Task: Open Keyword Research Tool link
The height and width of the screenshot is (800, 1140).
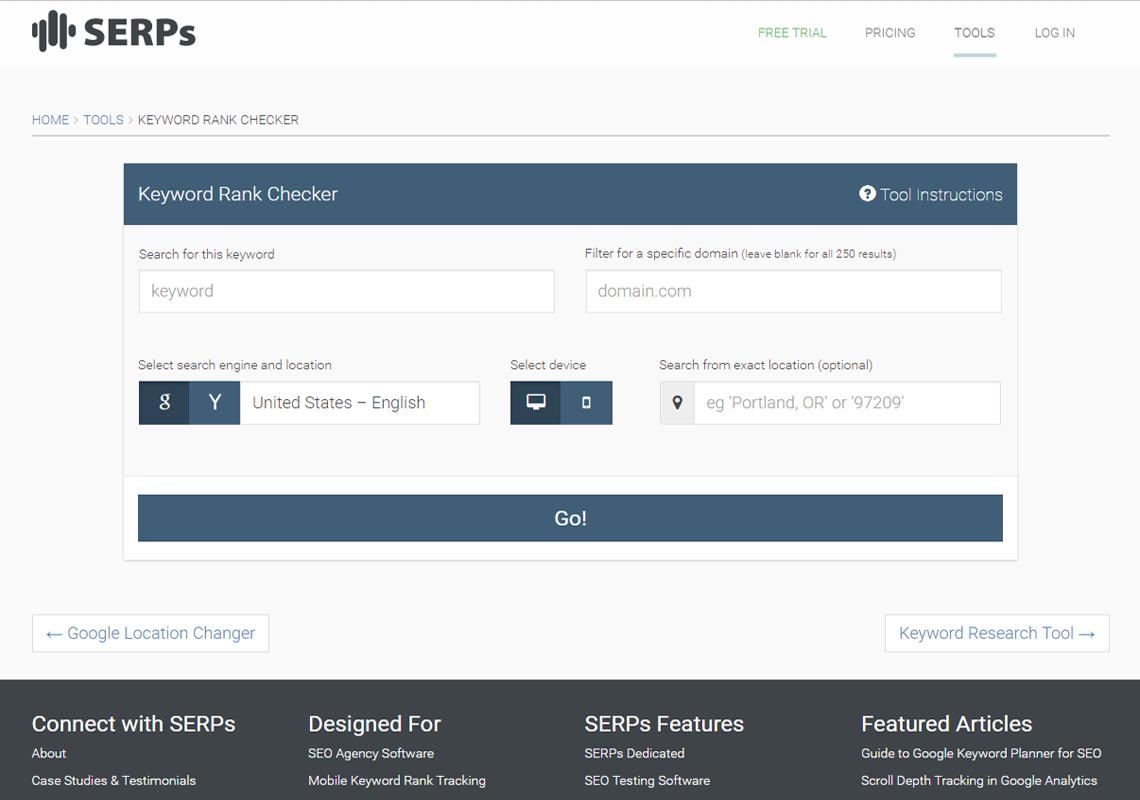Action: 997,633
